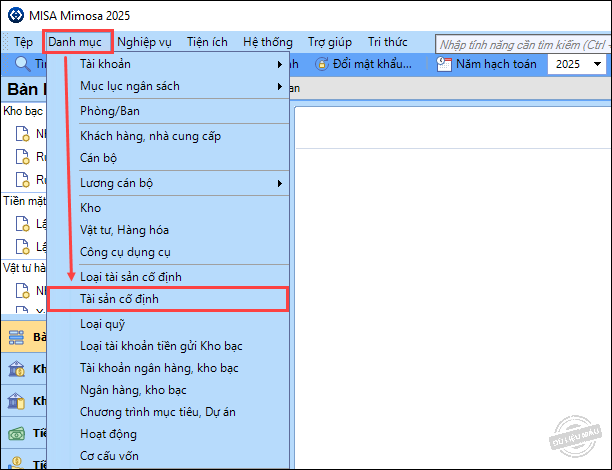
Task: Click the MISA Mimosa logo in title bar
Action: (x=13, y=15)
